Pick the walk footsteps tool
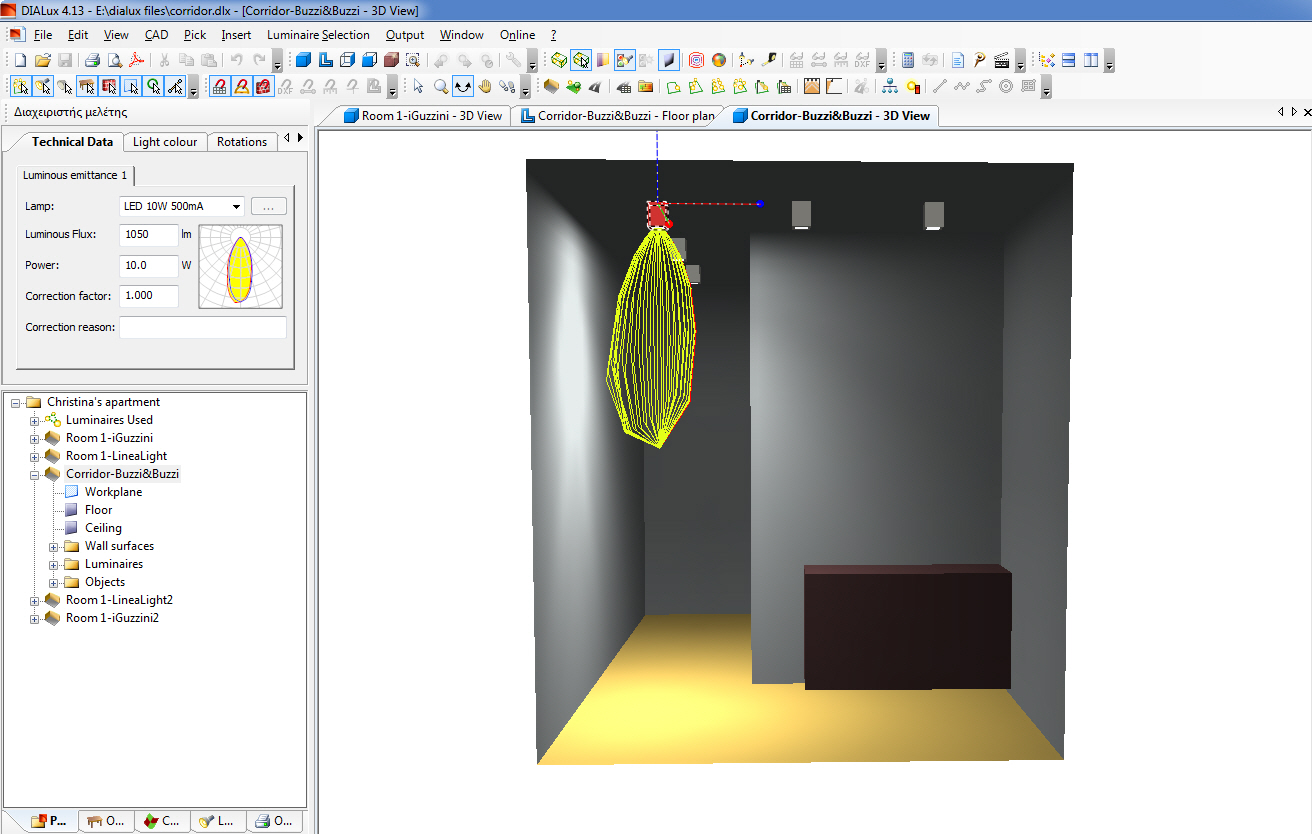This screenshot has height=834, width=1312. (x=507, y=86)
